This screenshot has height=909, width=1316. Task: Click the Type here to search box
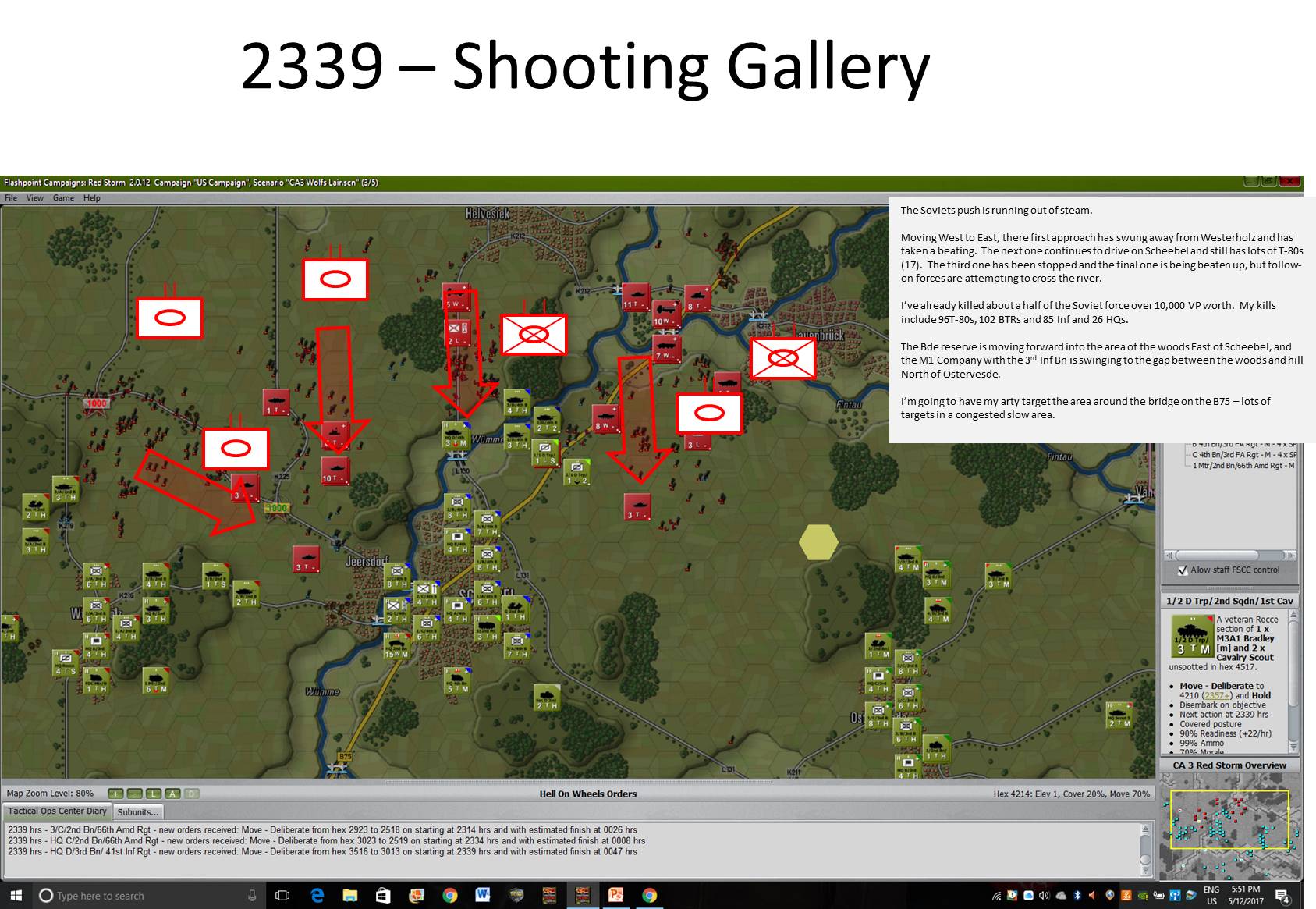tap(148, 896)
